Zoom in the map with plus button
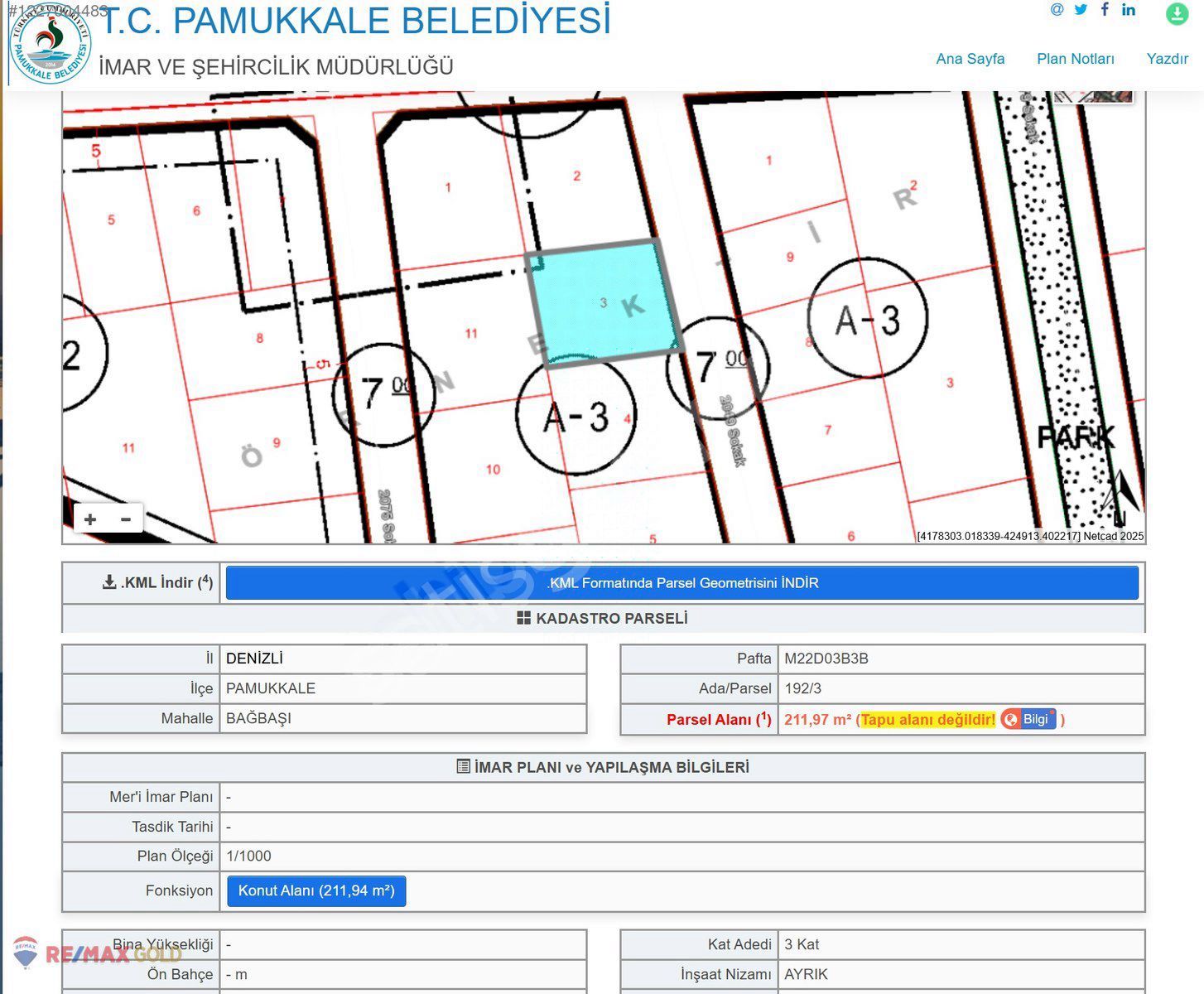 (x=90, y=519)
